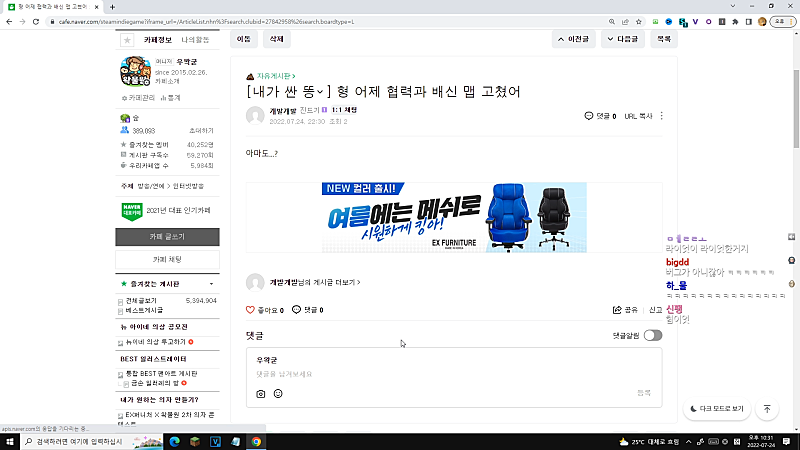Return to list with 목록 button

[x=664, y=39]
